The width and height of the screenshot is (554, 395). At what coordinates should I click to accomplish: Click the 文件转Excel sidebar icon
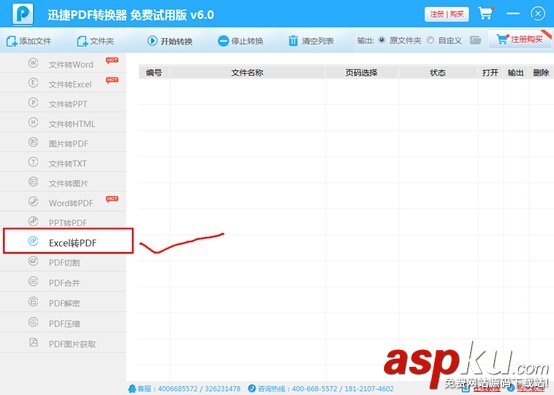pos(33,83)
